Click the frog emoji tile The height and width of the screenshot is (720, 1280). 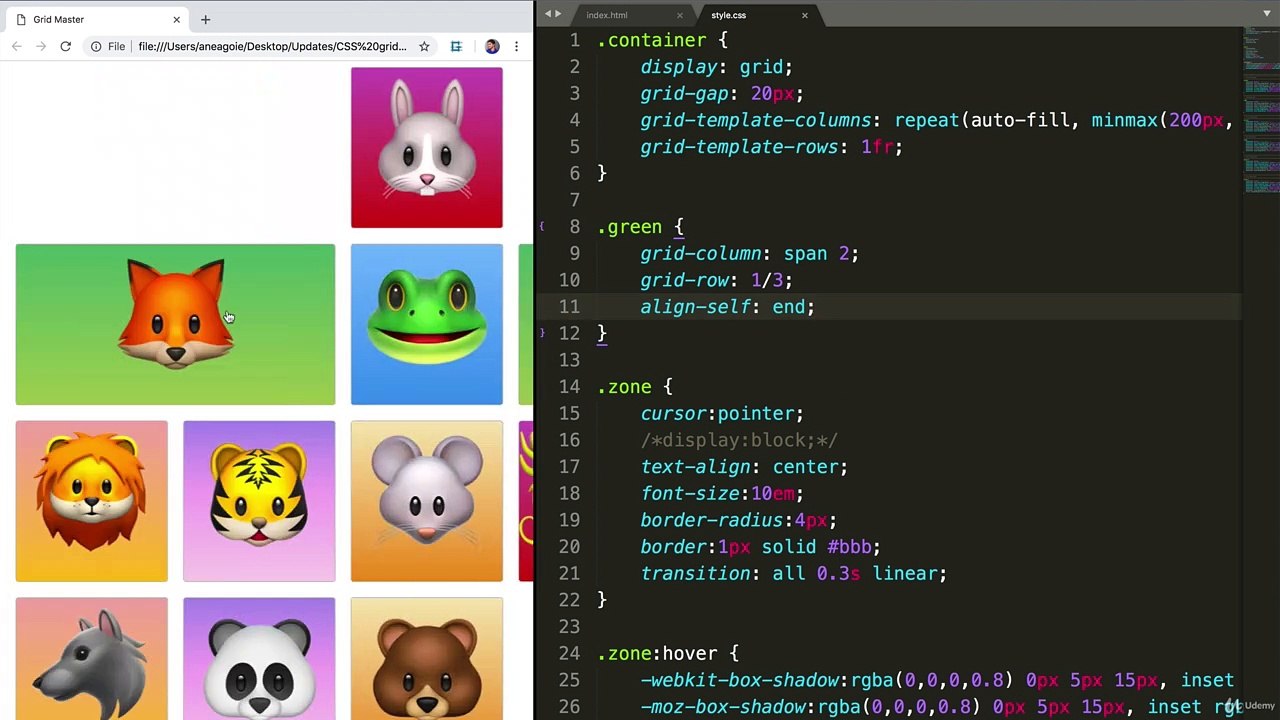[427, 325]
